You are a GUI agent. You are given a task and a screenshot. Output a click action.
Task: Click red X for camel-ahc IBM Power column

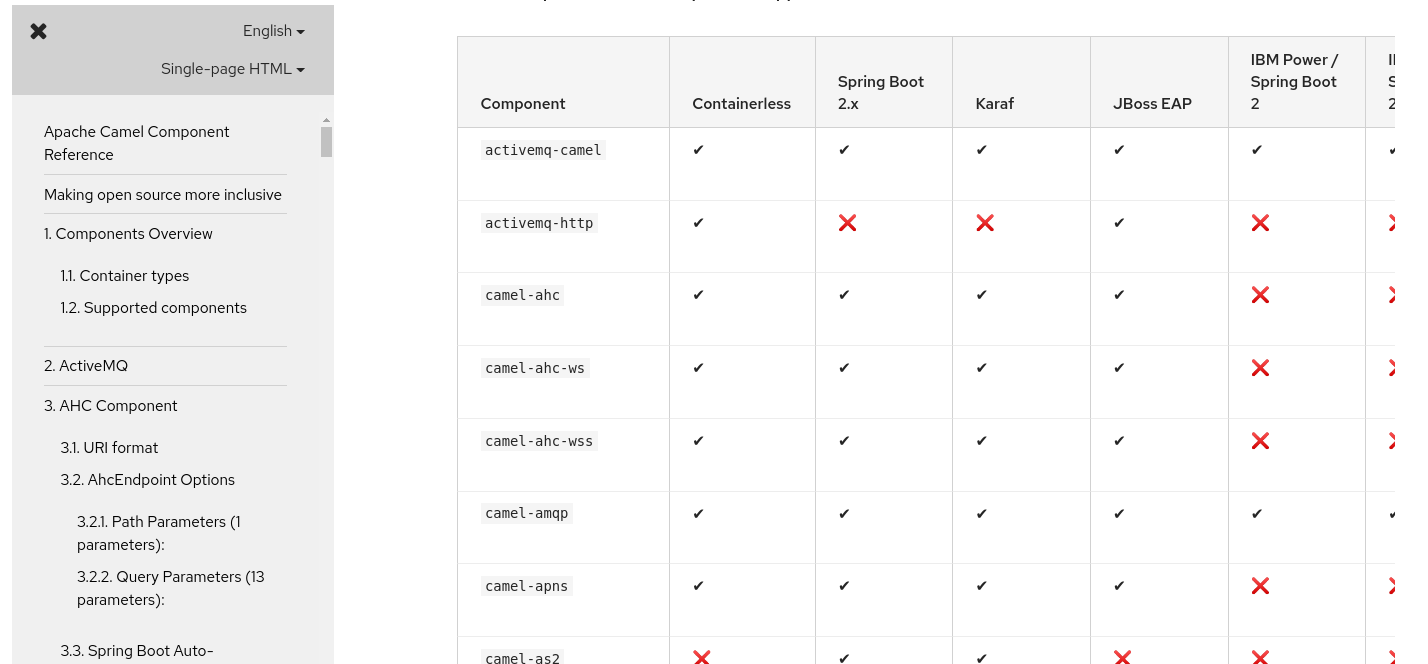1260,295
